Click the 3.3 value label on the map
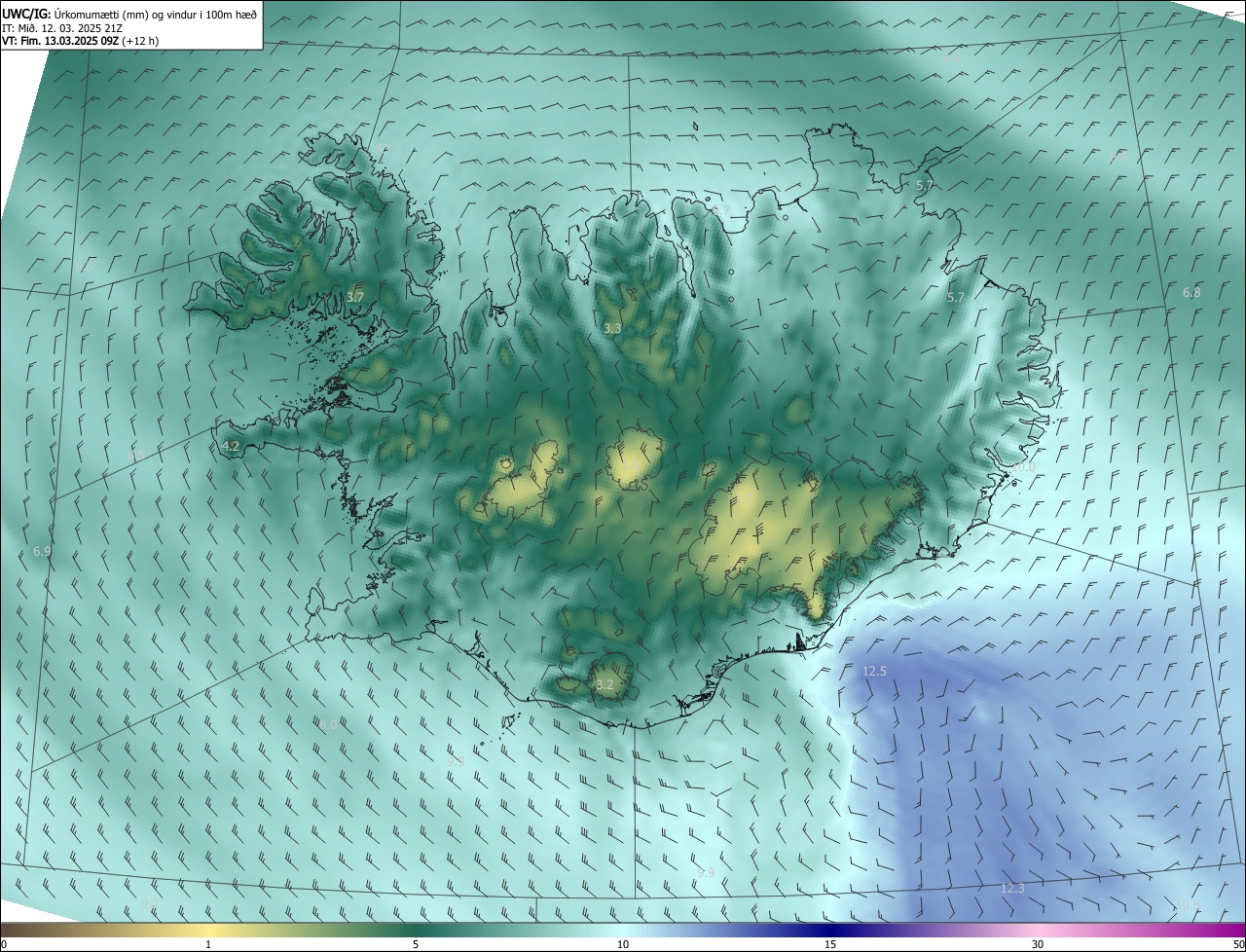The height and width of the screenshot is (952, 1246). [x=612, y=329]
